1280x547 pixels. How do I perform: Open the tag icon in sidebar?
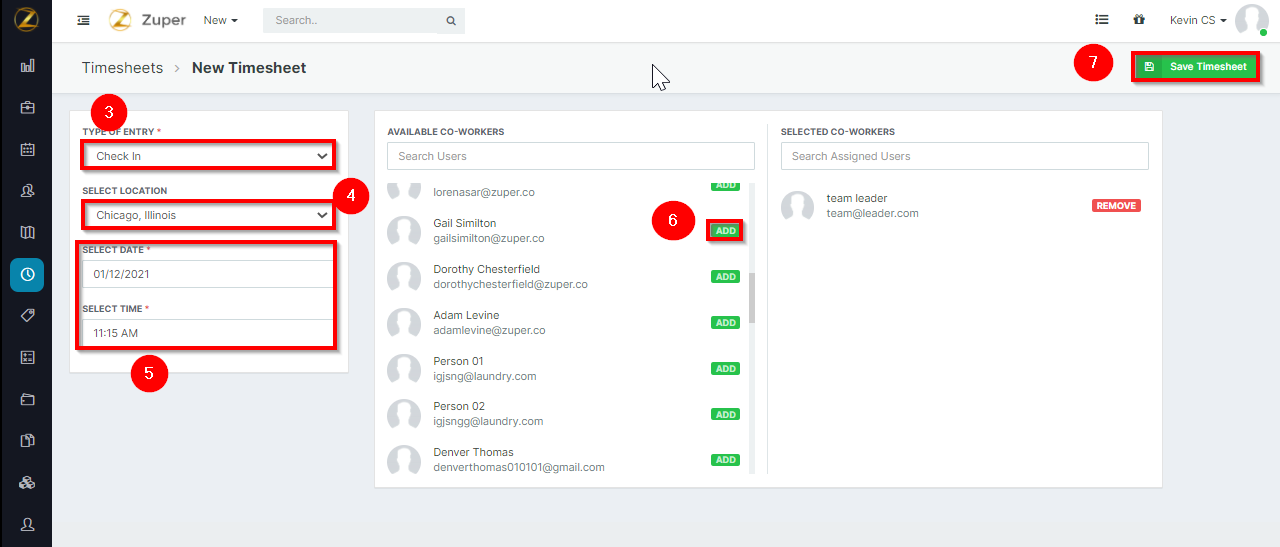point(27,315)
